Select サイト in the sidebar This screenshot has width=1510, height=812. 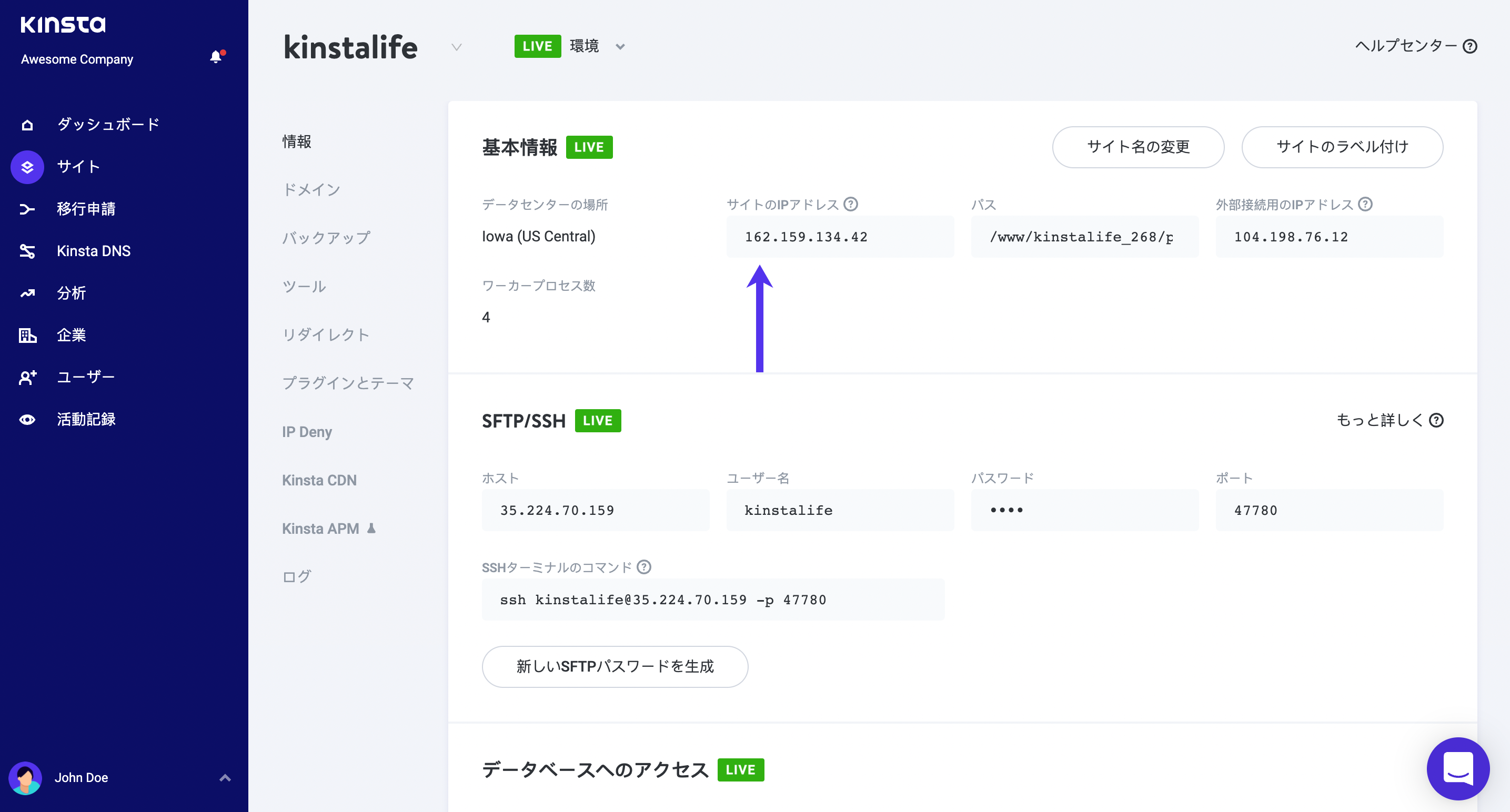point(78,167)
